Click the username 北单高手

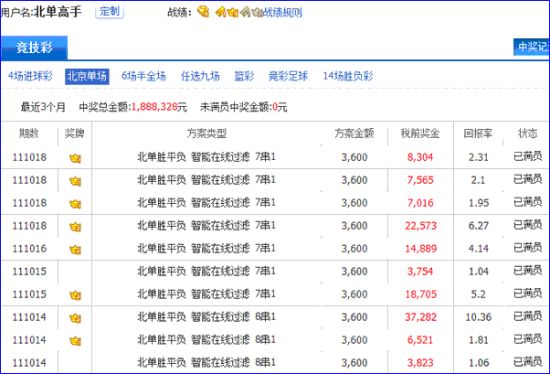[58, 12]
